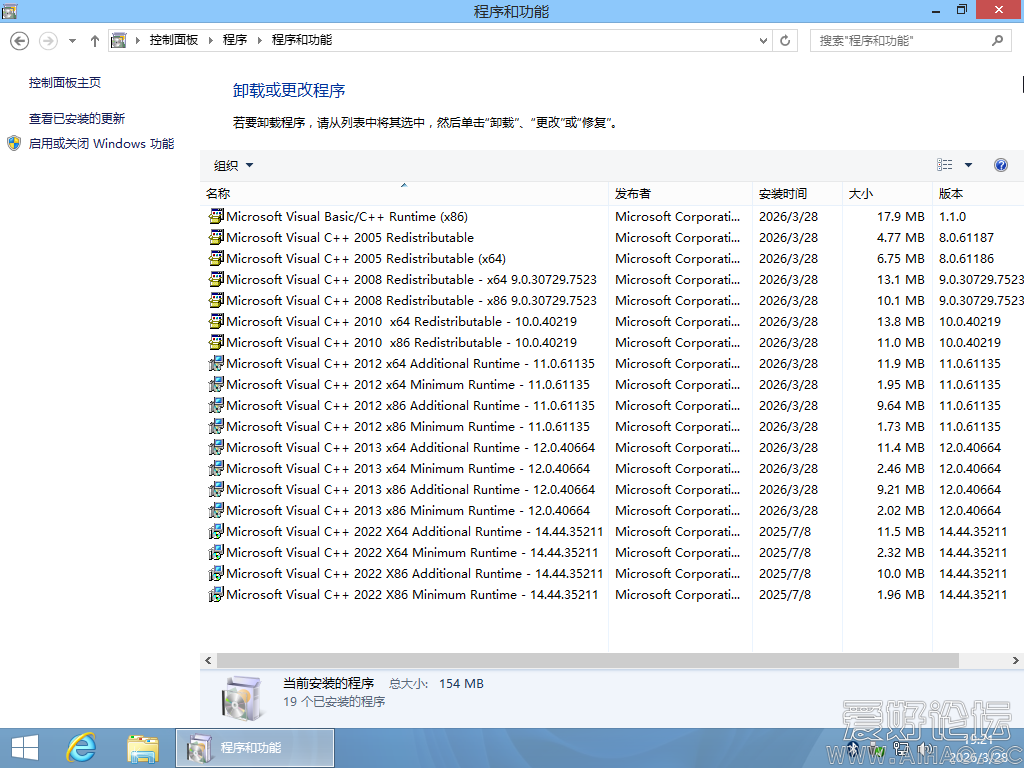The image size is (1024, 768).
Task: Click version cell 1.1.0
Action: [x=953, y=216]
